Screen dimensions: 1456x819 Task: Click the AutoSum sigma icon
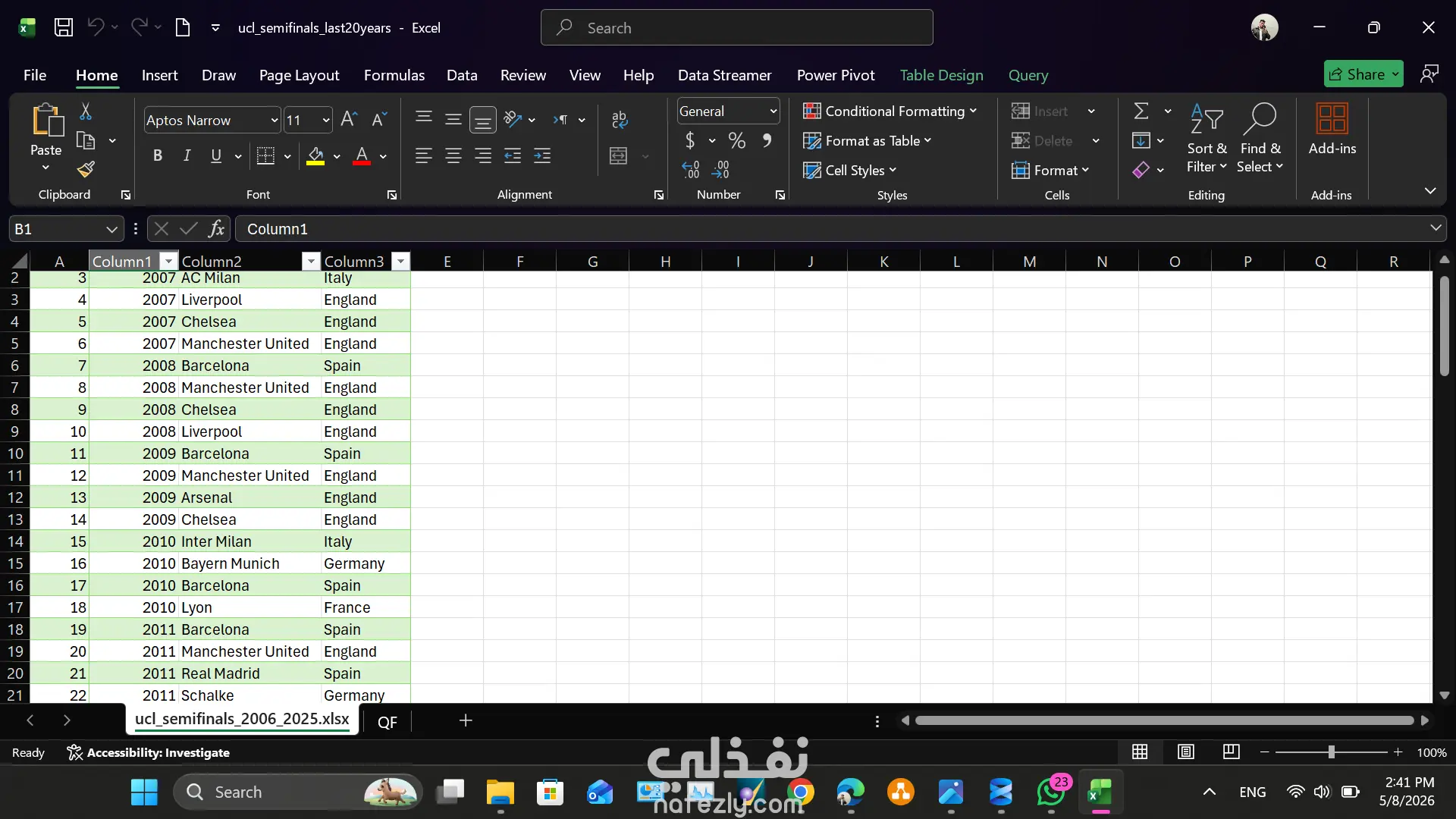(1141, 111)
